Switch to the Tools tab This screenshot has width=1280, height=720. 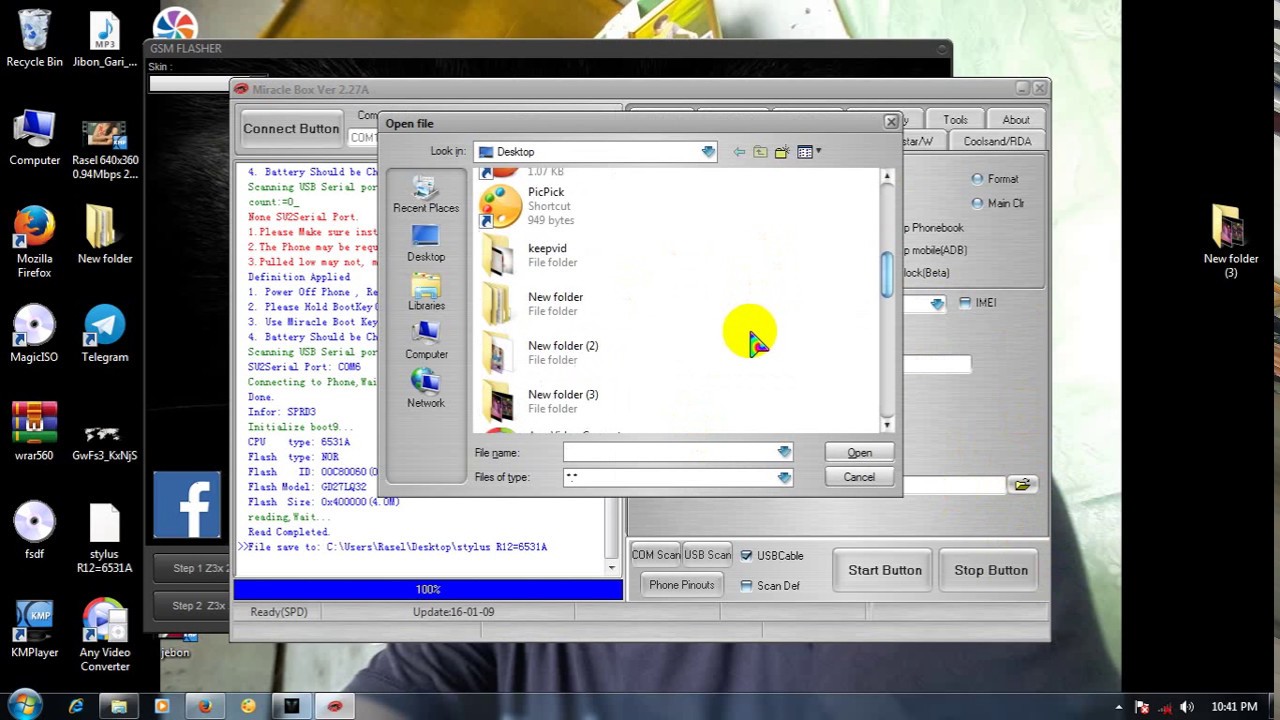click(955, 120)
